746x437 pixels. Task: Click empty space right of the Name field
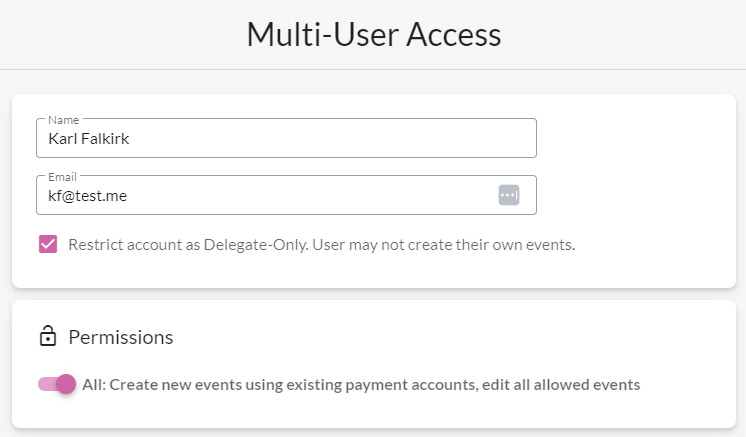635,138
